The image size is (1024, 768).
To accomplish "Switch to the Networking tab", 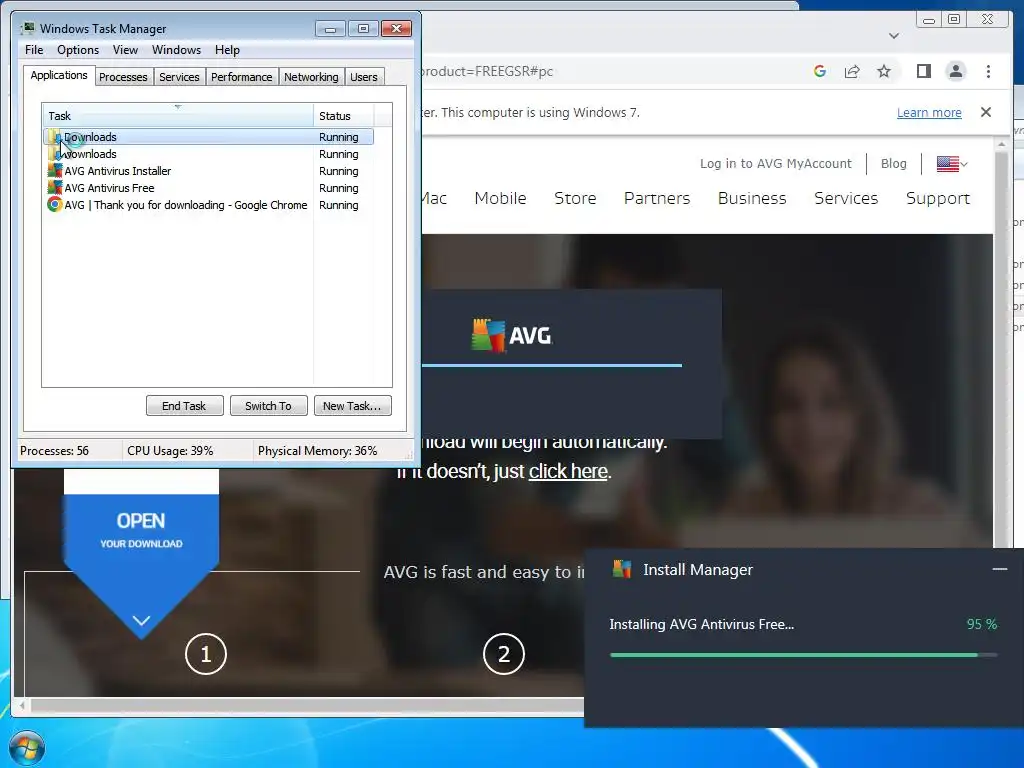I will click(311, 77).
